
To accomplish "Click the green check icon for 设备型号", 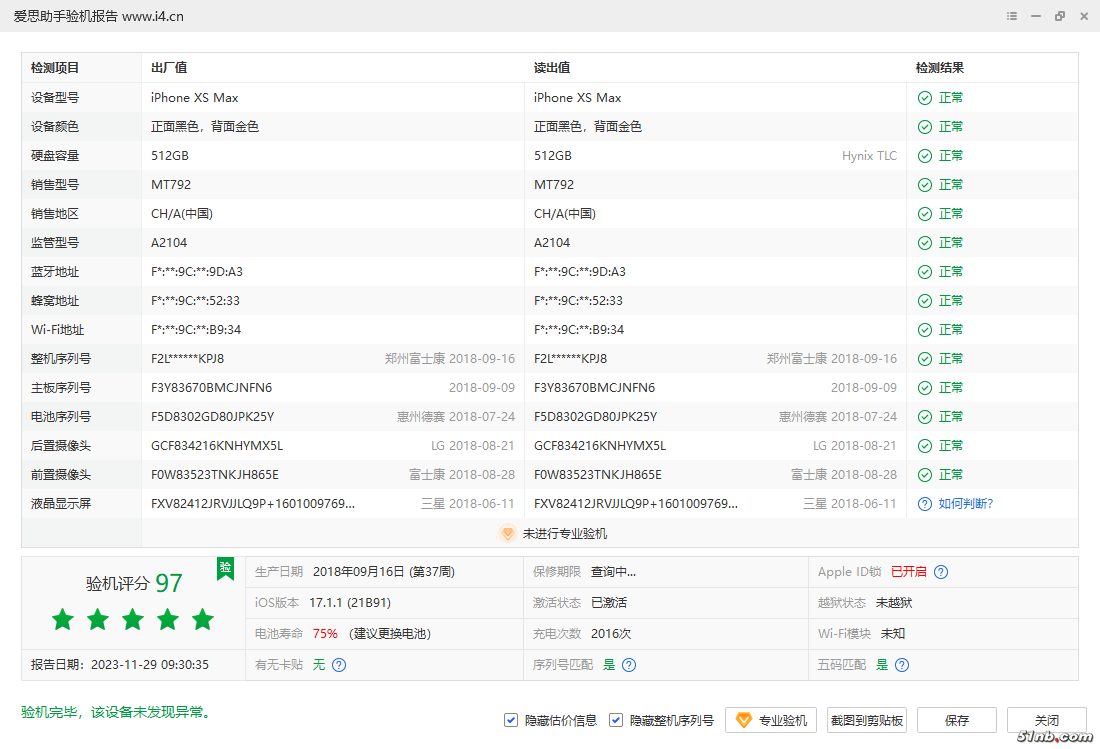I will (925, 98).
